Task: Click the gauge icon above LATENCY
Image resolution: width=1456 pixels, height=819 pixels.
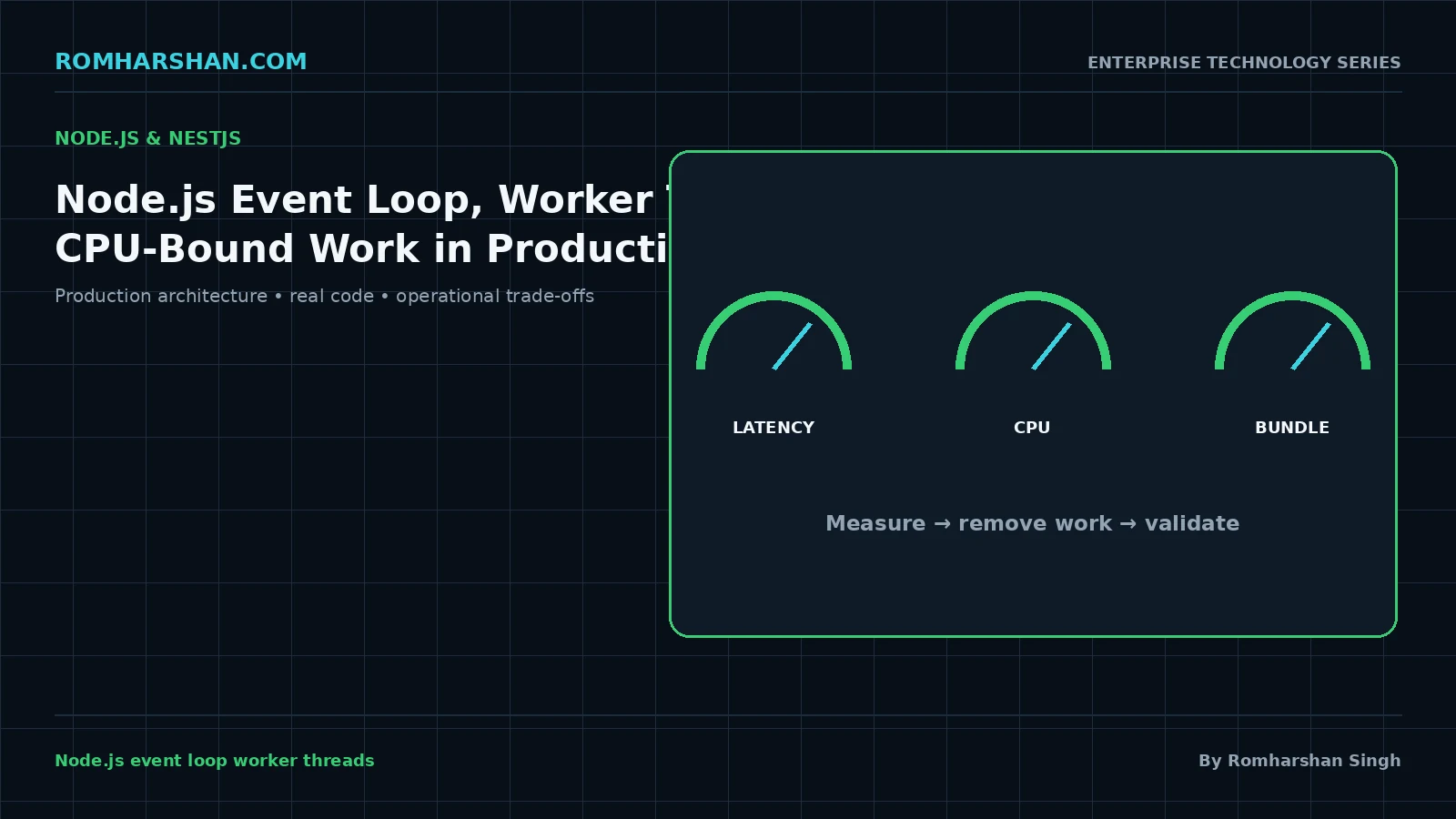Action: (773, 330)
